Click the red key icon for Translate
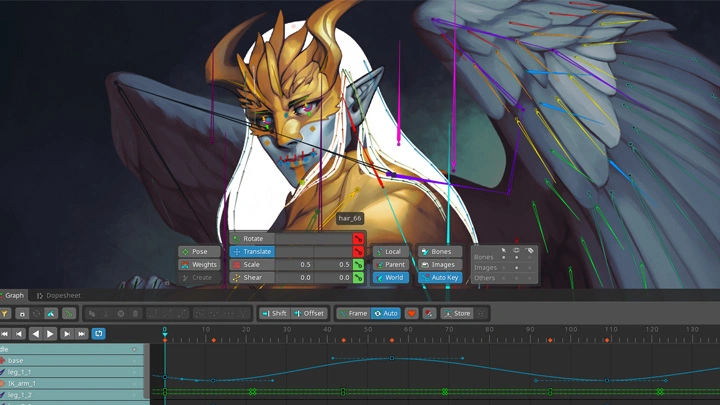Viewport: 720px width, 405px height. (x=358, y=252)
